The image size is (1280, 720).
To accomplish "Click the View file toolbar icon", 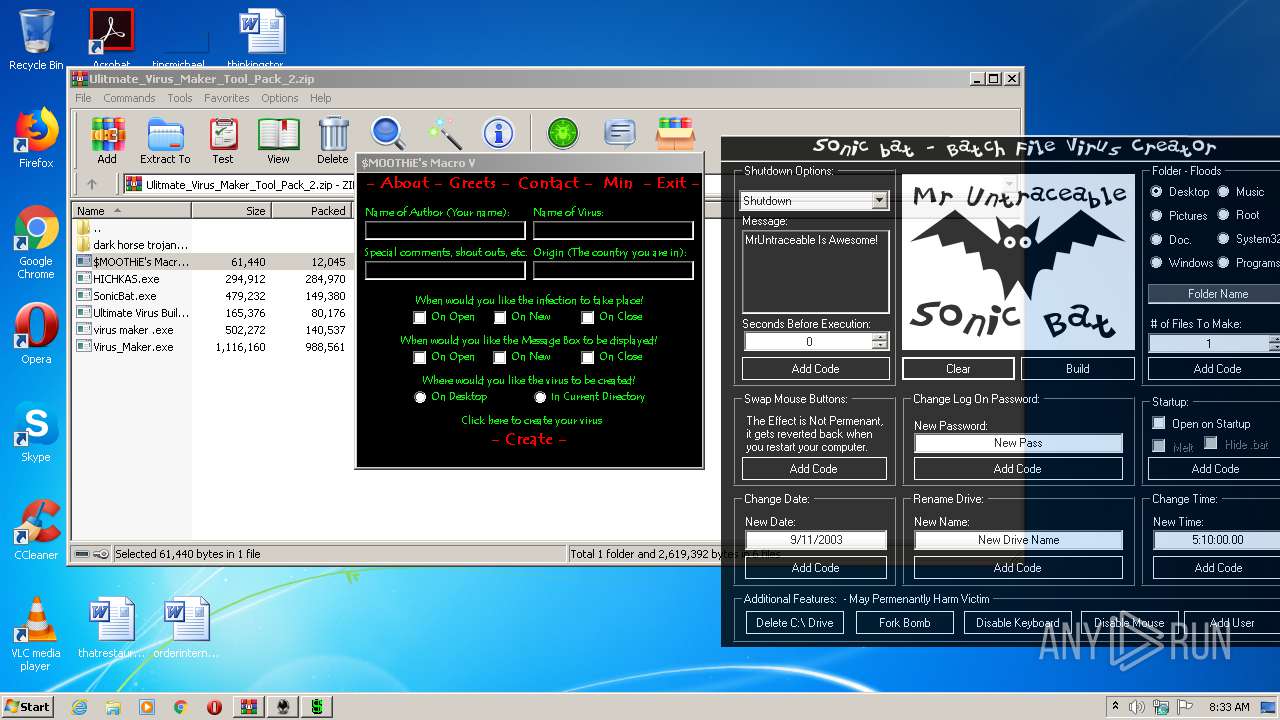I will click(278, 140).
